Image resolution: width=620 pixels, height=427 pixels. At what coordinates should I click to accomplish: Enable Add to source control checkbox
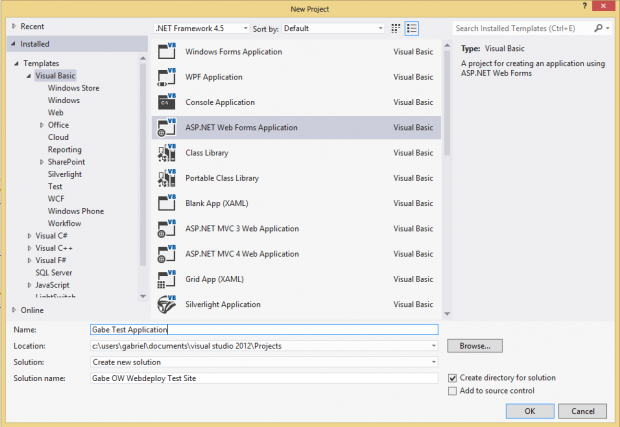[x=452, y=391]
